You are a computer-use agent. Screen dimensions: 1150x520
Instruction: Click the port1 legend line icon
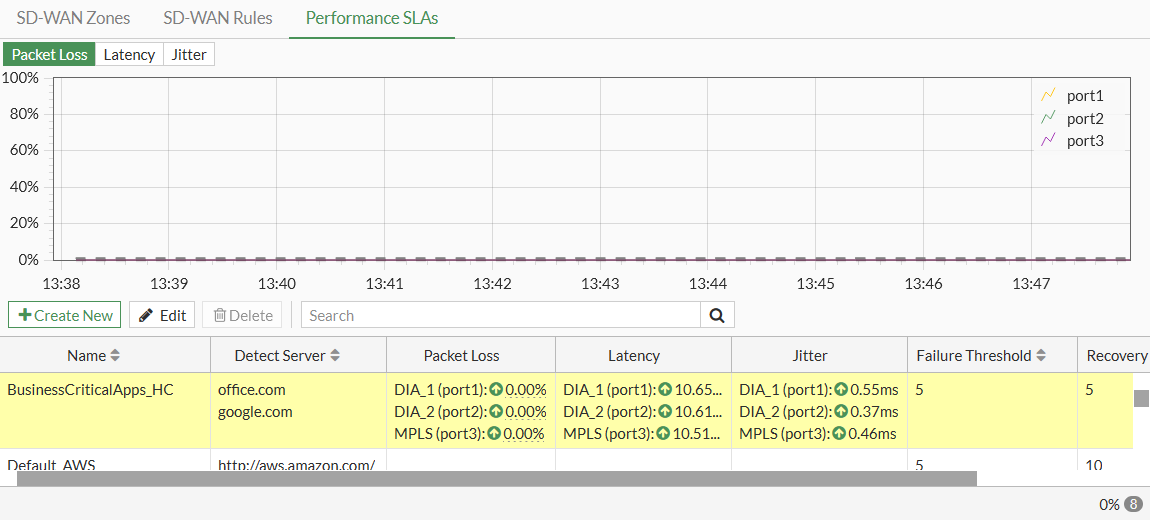point(1048,96)
